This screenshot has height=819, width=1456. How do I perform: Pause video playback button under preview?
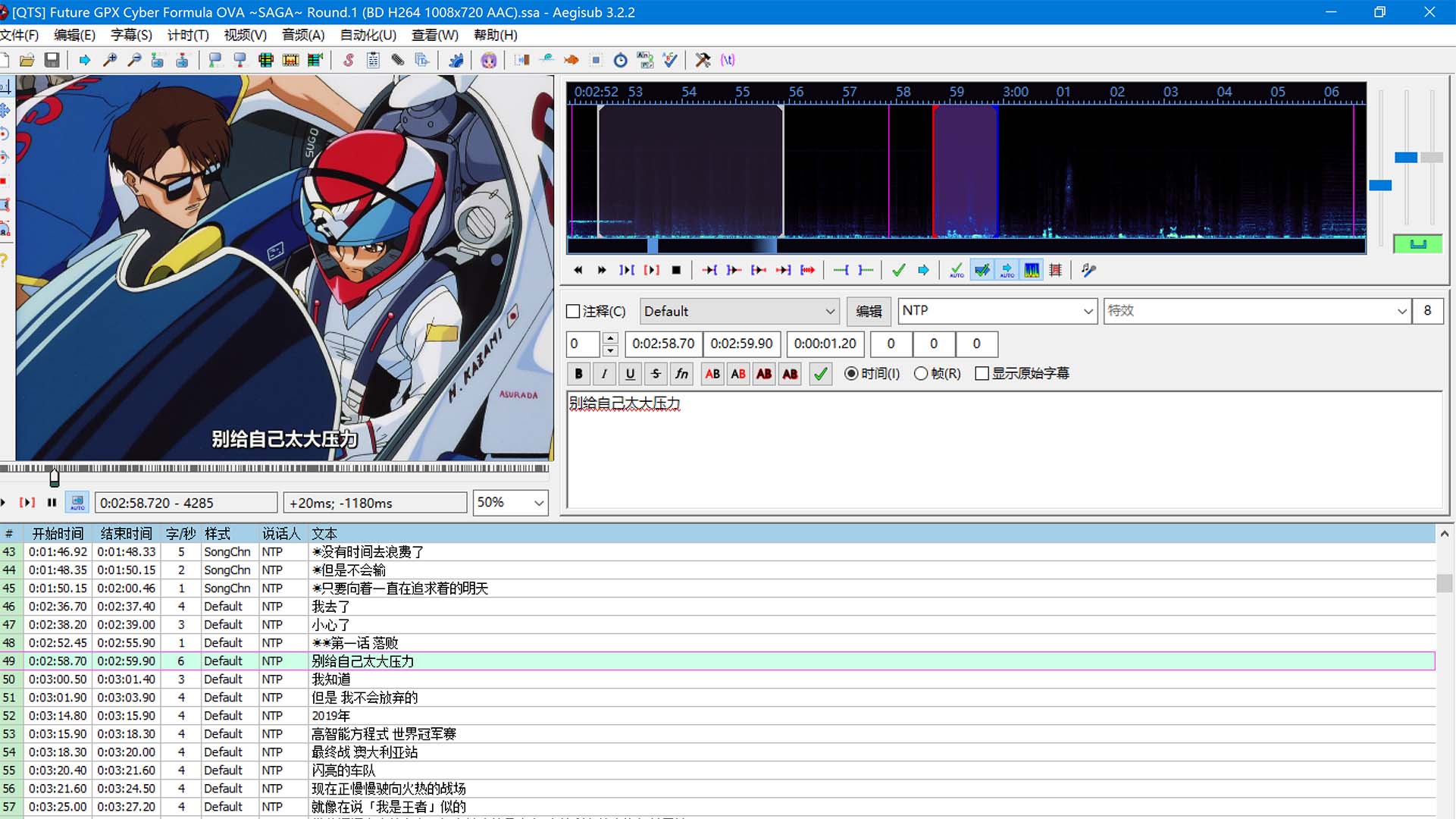tap(52, 503)
